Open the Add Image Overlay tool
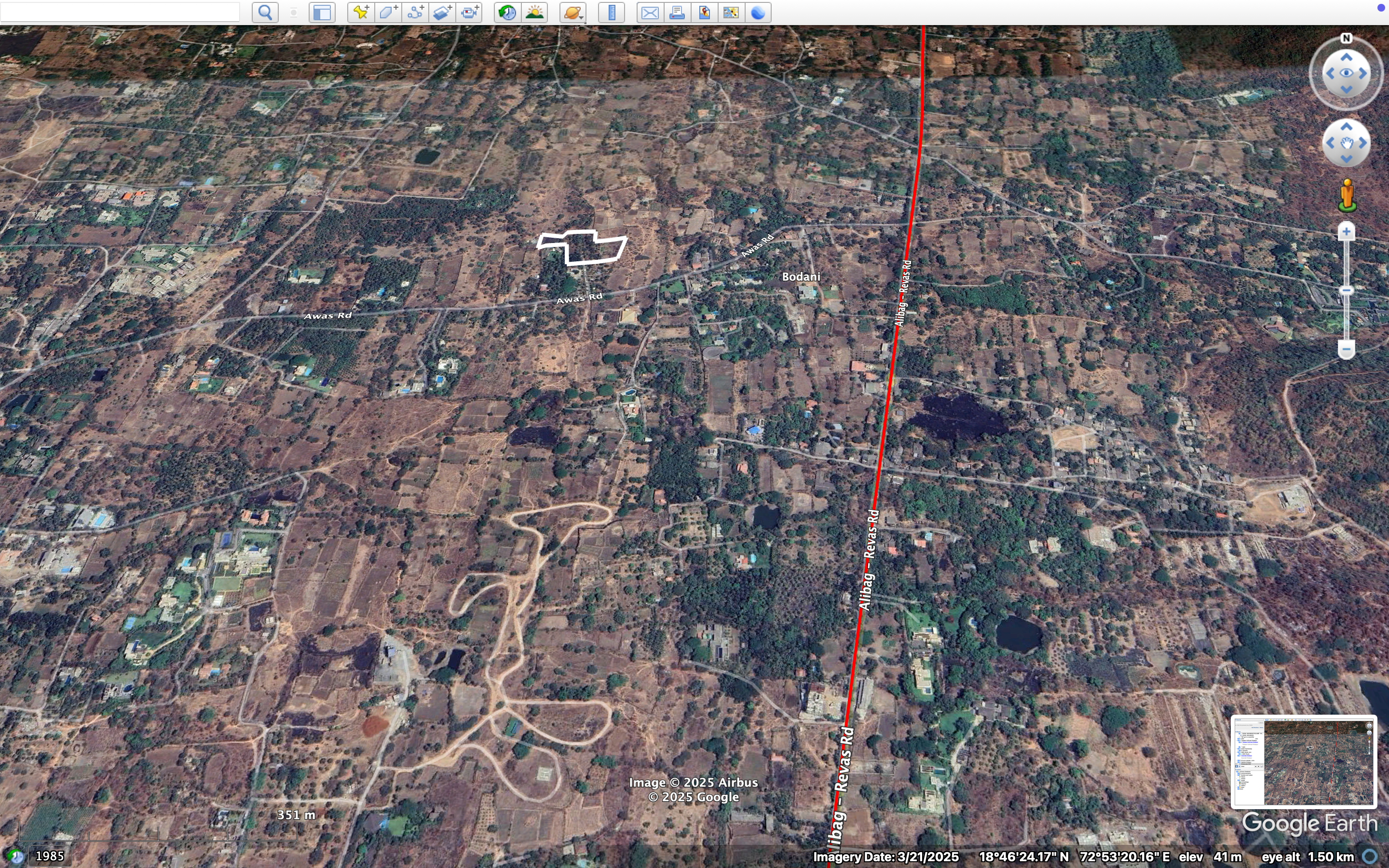 pos(443,12)
